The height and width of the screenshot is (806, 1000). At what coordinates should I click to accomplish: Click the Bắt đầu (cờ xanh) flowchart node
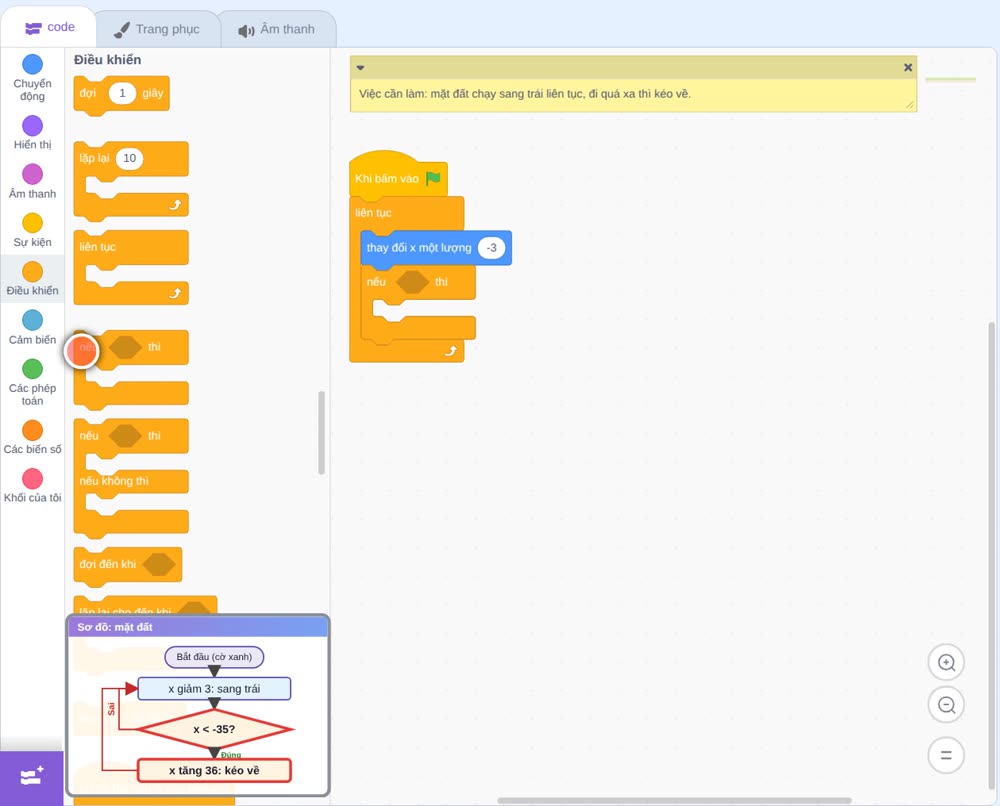coord(214,657)
